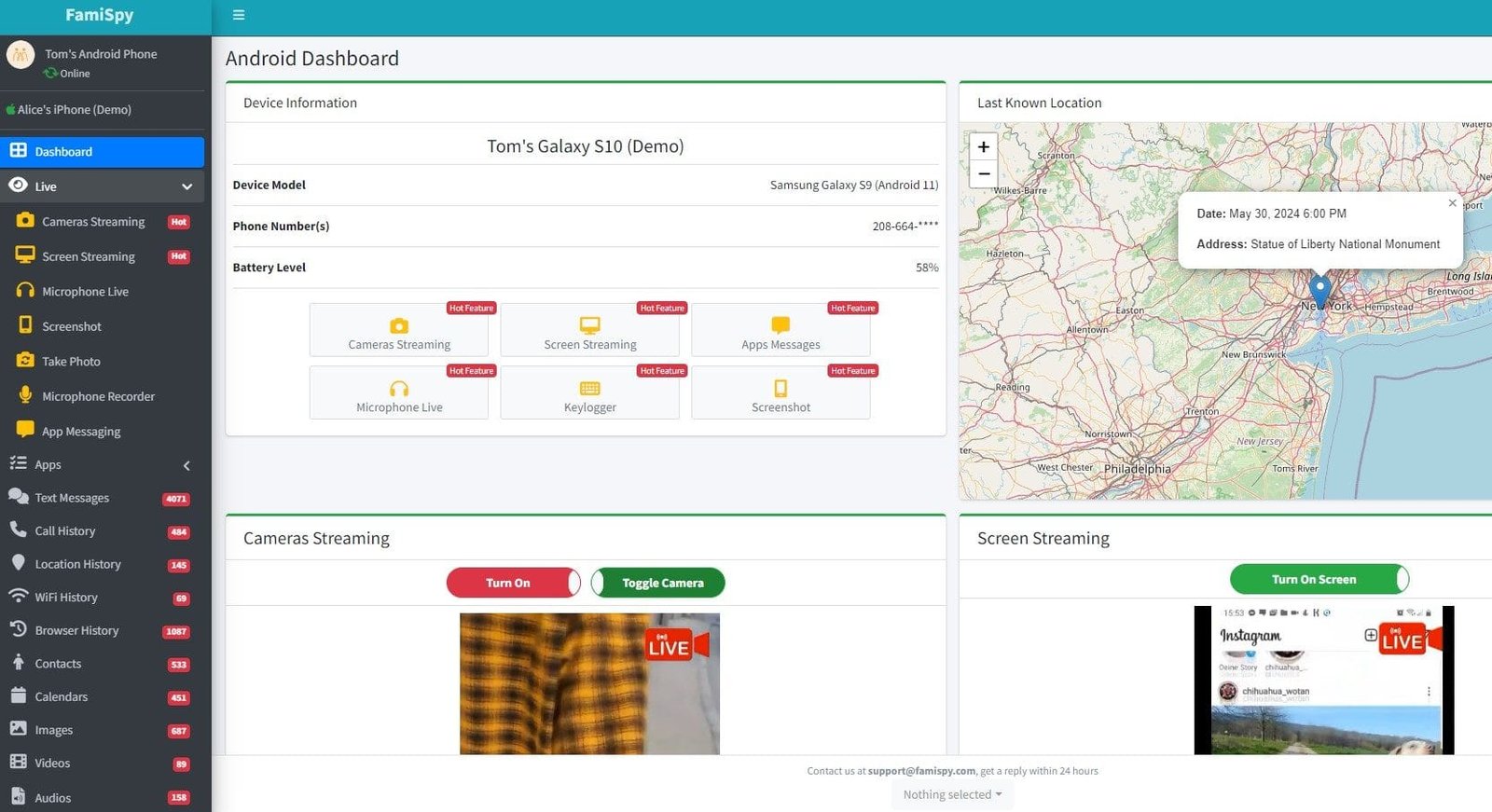Collapse the Live section chevron
The height and width of the screenshot is (812, 1492).
click(x=186, y=186)
